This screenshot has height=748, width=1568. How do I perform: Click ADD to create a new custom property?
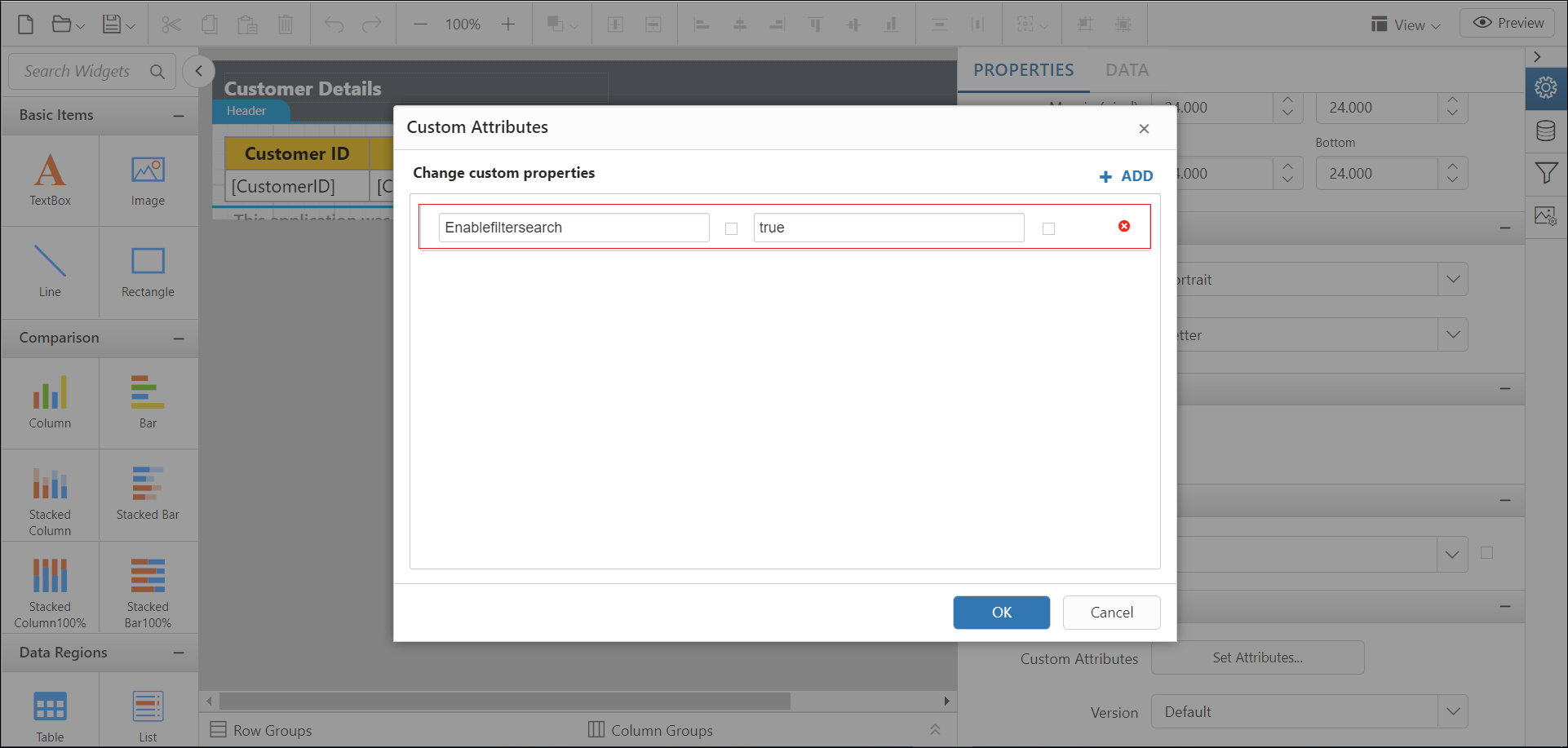1126,175
